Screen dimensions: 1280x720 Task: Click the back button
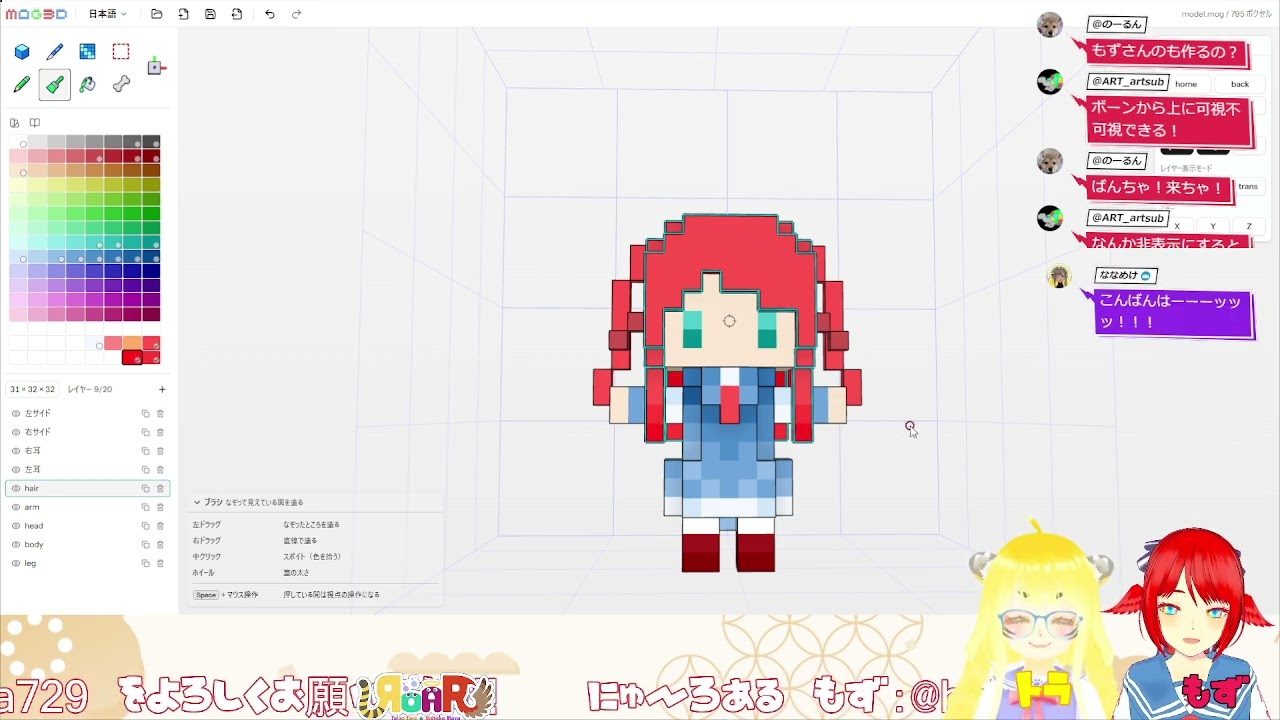1240,84
